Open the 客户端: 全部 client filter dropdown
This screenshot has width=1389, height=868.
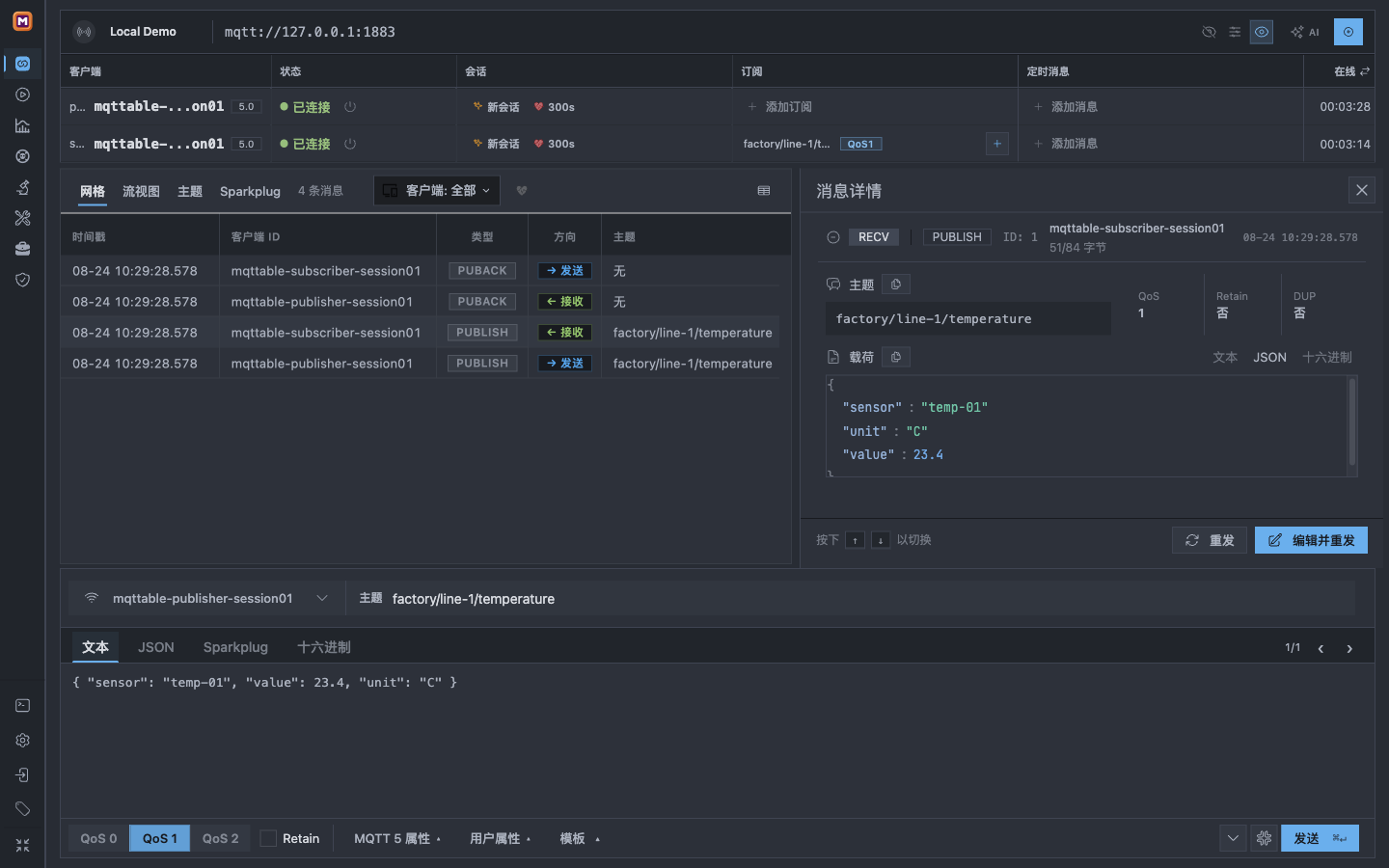click(438, 191)
